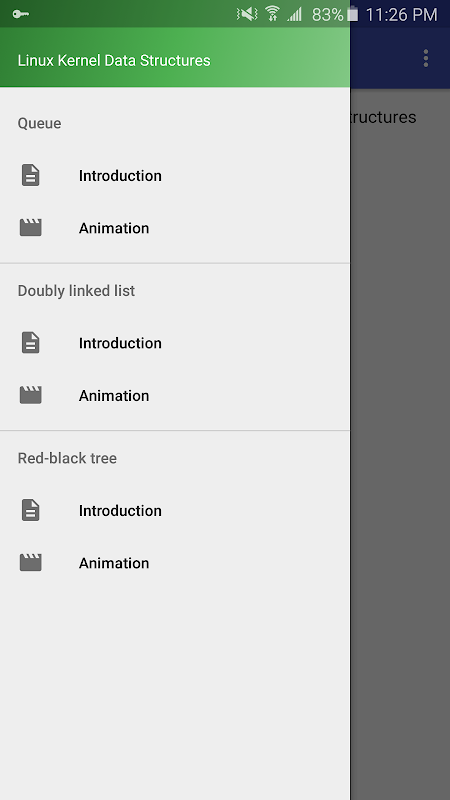Viewport: 450px width, 800px height.
Task: Tap the document icon under Queue
Action: point(31,175)
